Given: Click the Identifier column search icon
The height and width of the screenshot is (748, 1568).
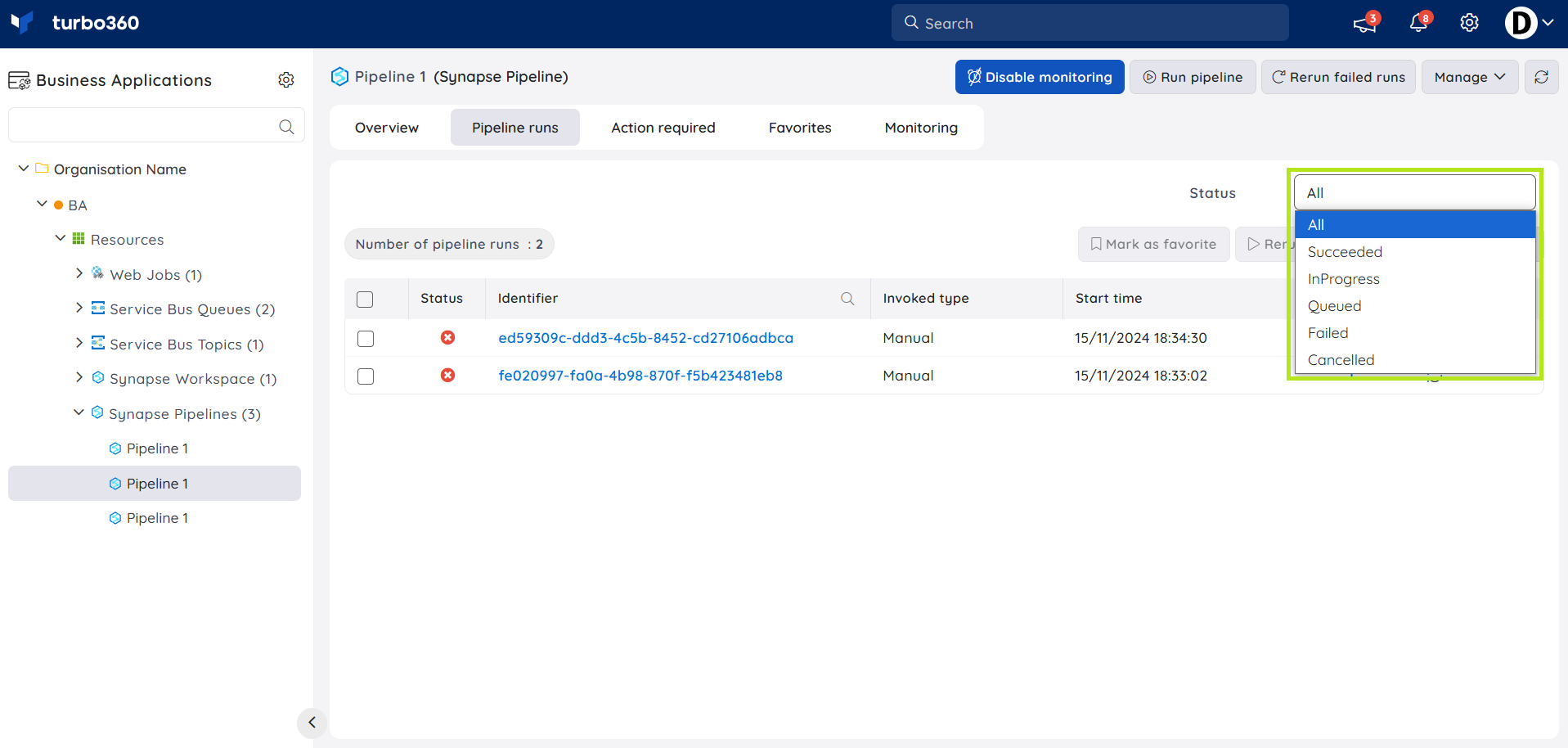Looking at the screenshot, I should pos(847,299).
